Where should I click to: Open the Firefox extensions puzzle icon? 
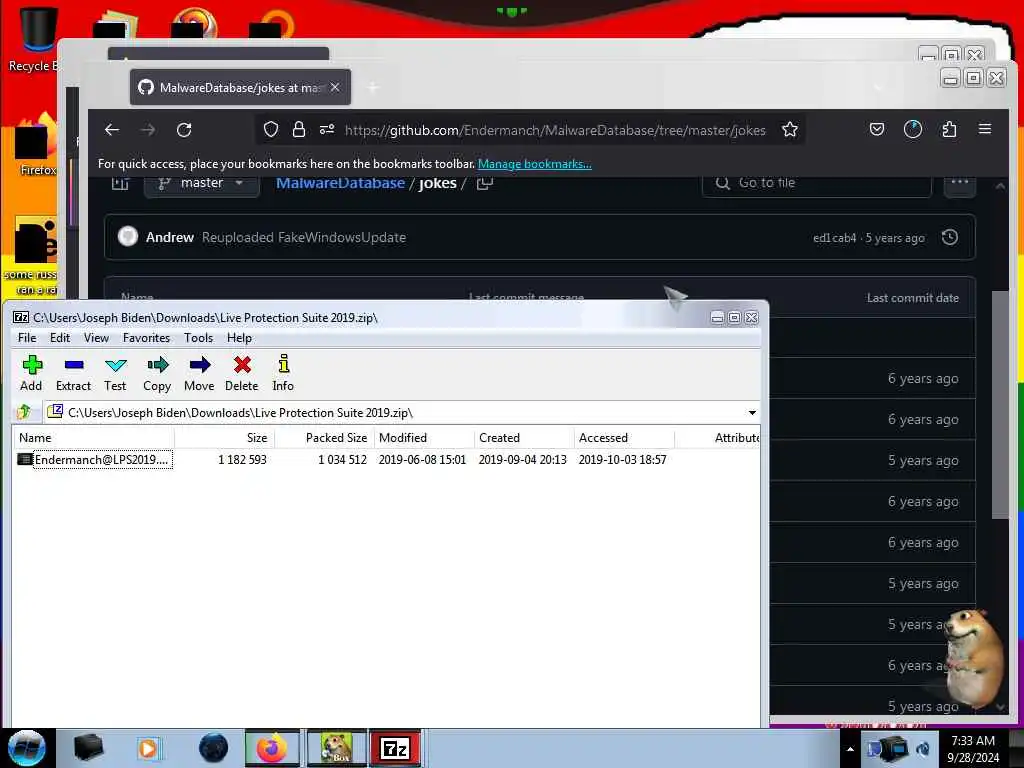click(949, 129)
